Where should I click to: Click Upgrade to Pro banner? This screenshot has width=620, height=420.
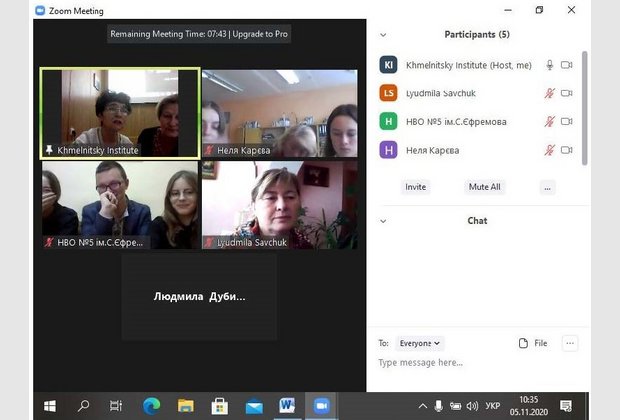tap(260, 34)
